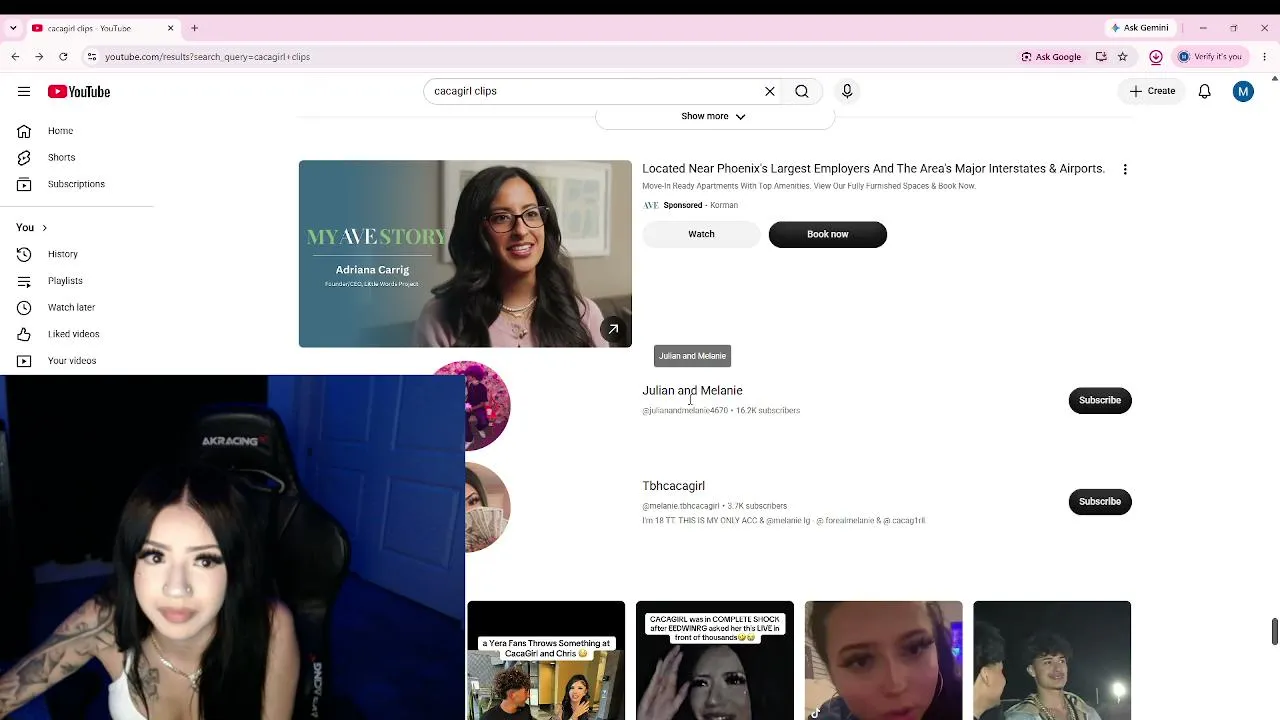Go forward in browser history
The width and height of the screenshot is (1280, 720).
(x=39, y=57)
